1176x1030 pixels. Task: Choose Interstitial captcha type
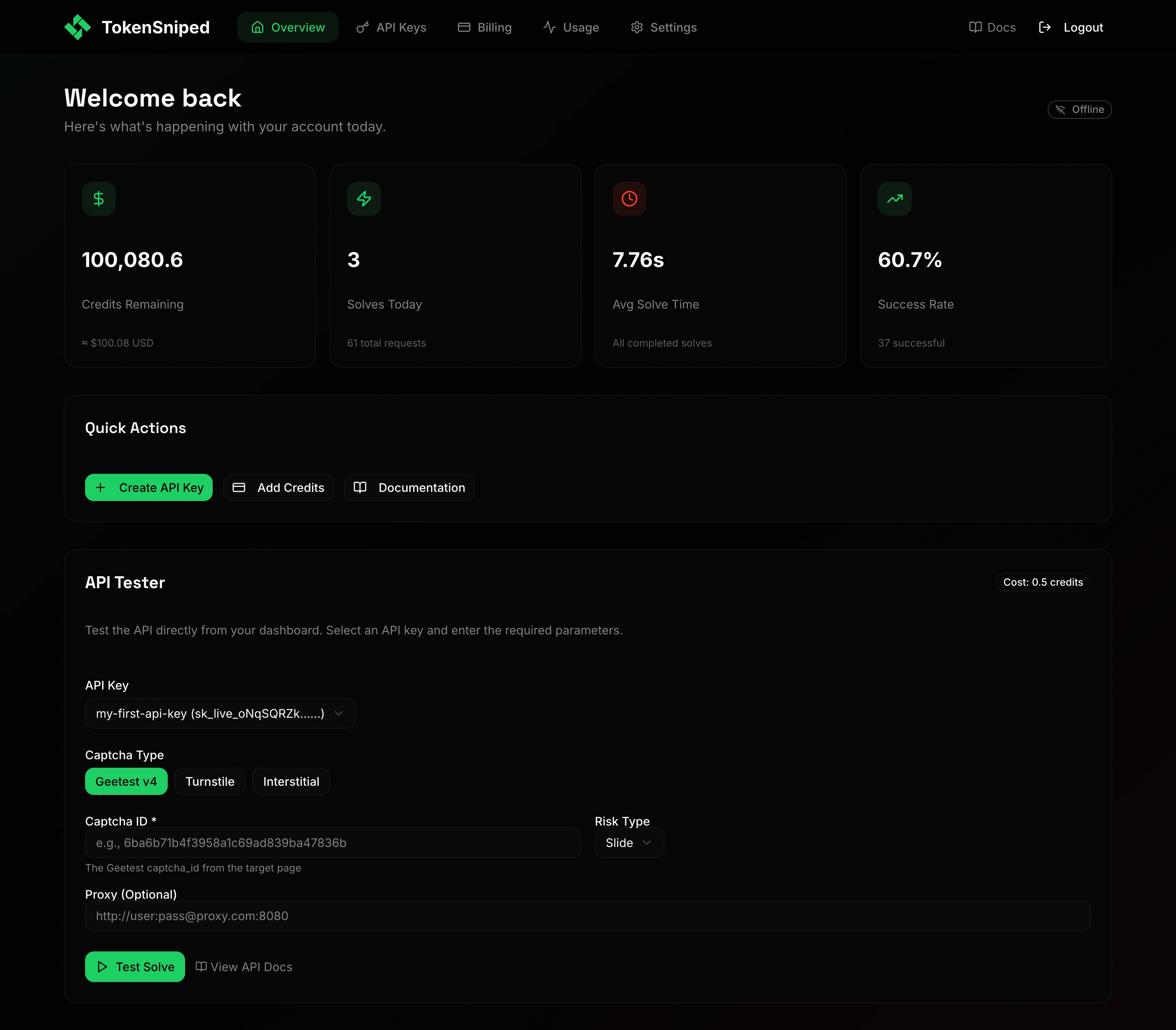click(x=291, y=781)
